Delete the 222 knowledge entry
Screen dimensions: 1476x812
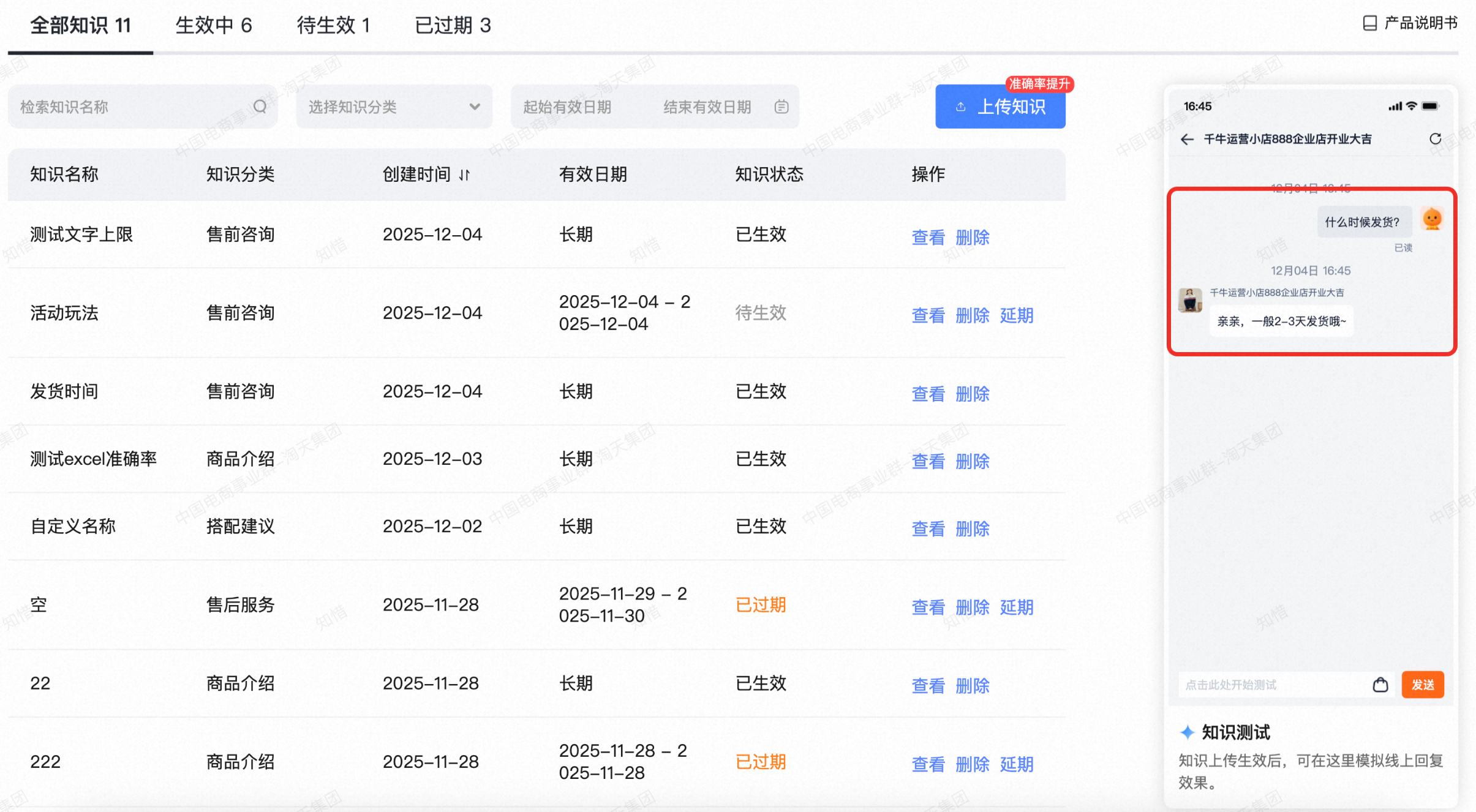[x=973, y=764]
